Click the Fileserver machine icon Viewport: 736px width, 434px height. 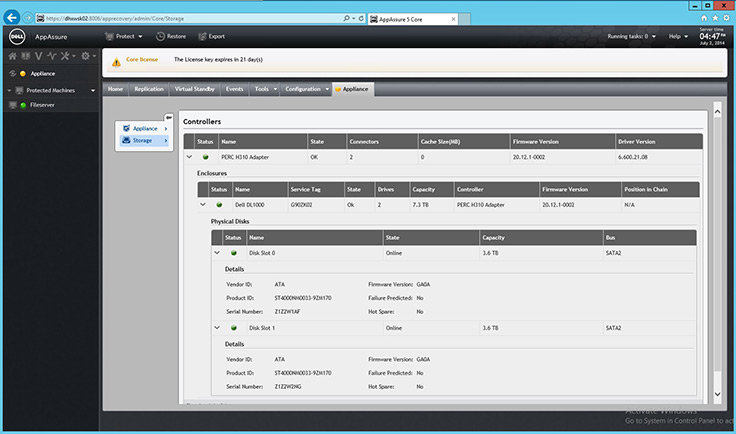(13, 105)
